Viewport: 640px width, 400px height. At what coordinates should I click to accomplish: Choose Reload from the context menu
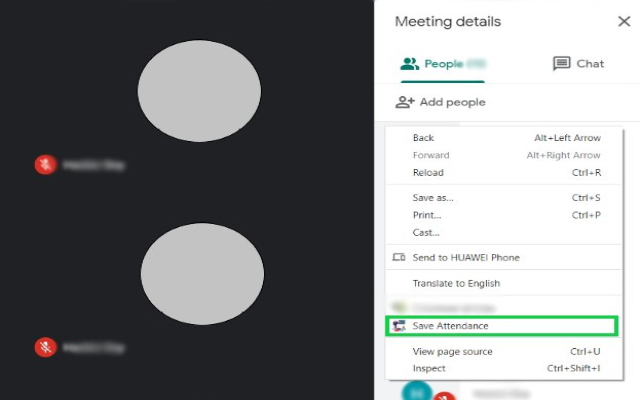click(428, 173)
